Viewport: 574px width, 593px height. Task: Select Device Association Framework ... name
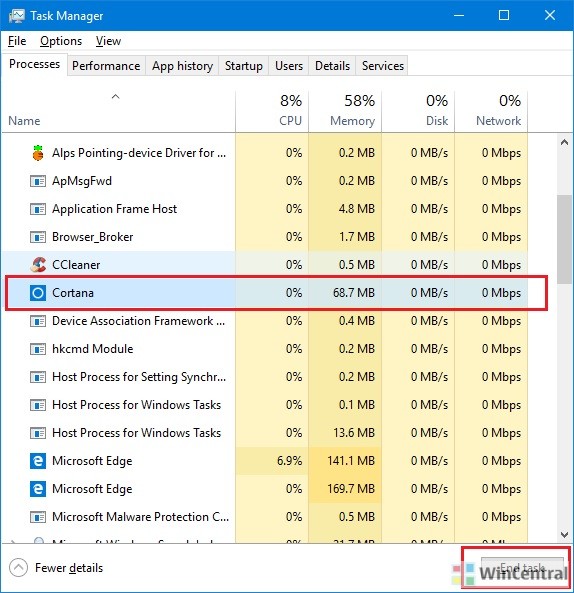pos(139,321)
